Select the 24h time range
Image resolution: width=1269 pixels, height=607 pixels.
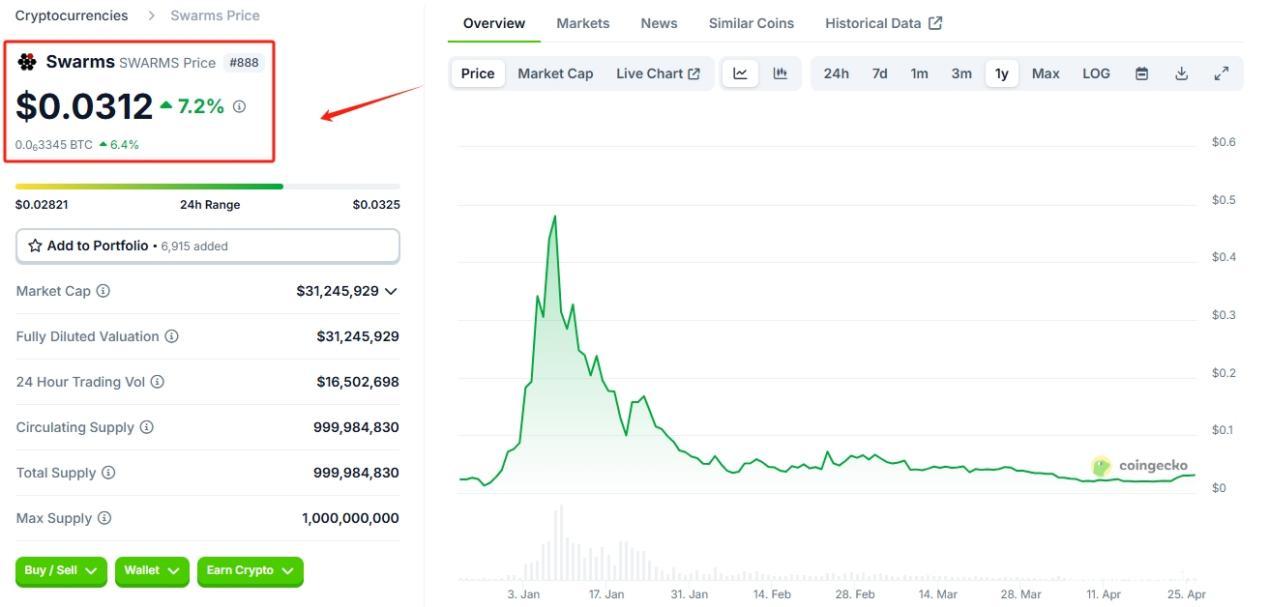pyautogui.click(x=836, y=73)
